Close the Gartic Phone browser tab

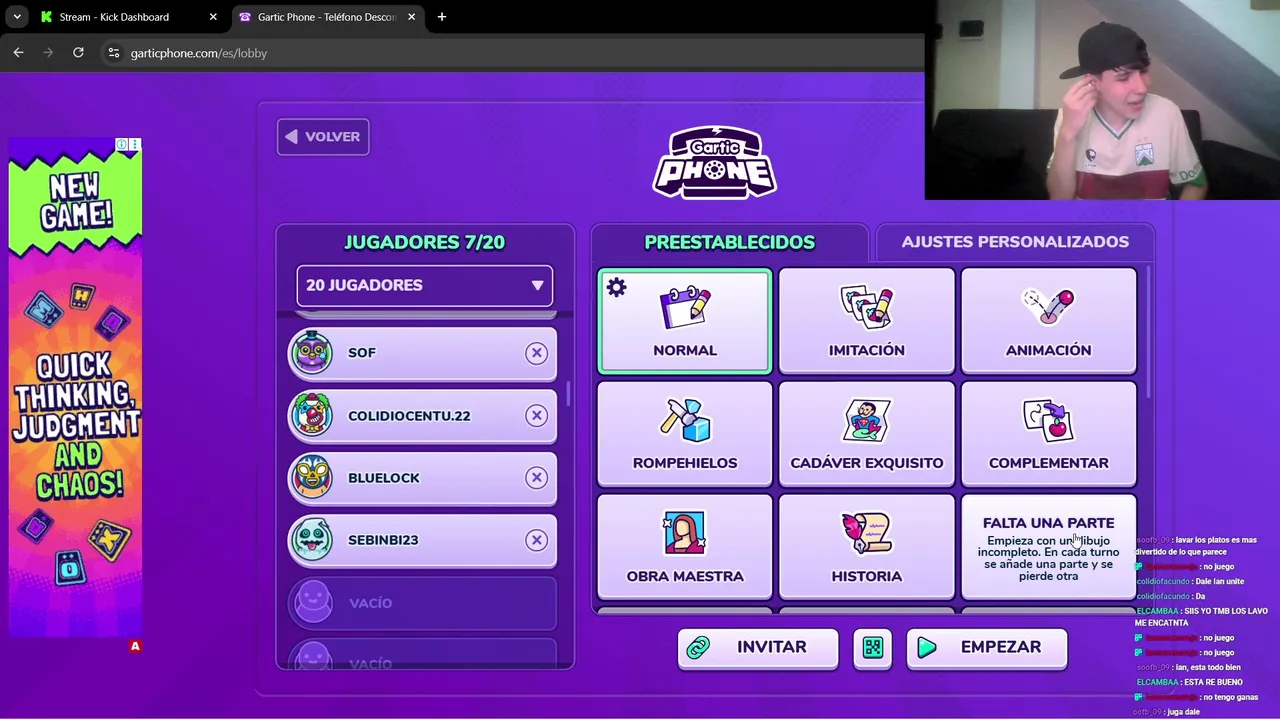411,17
